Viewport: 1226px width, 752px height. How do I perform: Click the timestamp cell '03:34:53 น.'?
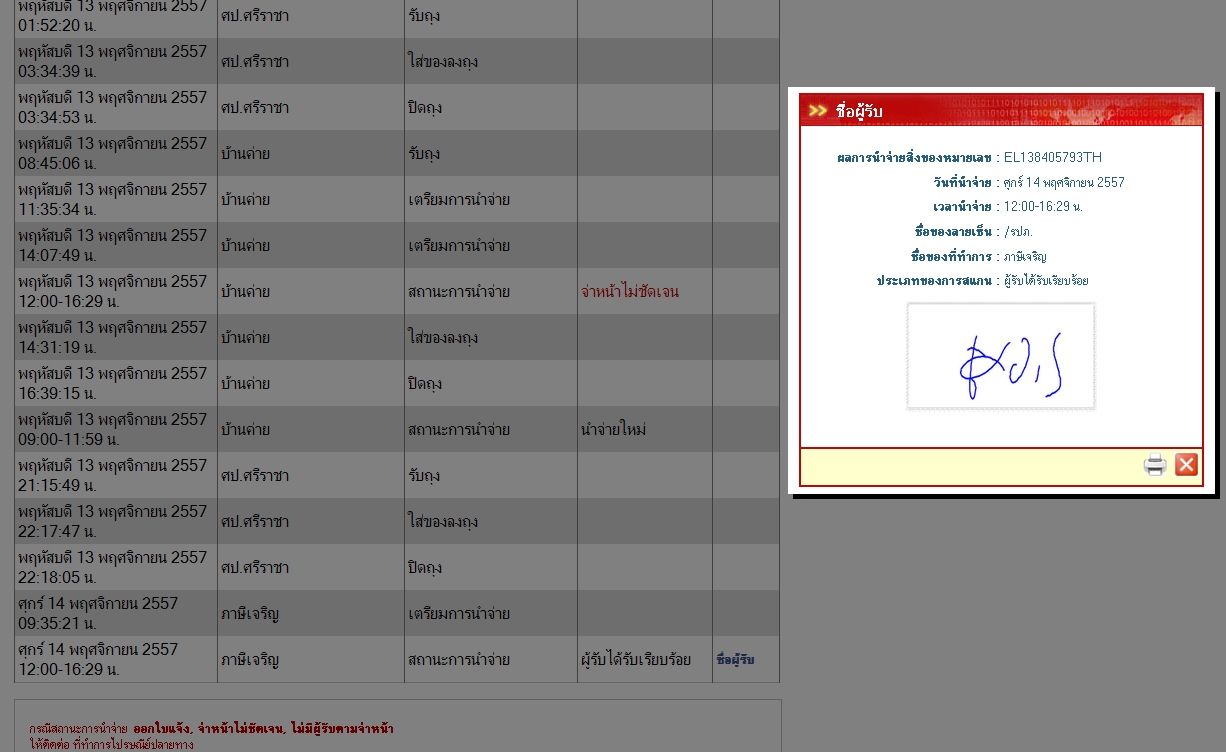pos(116,107)
